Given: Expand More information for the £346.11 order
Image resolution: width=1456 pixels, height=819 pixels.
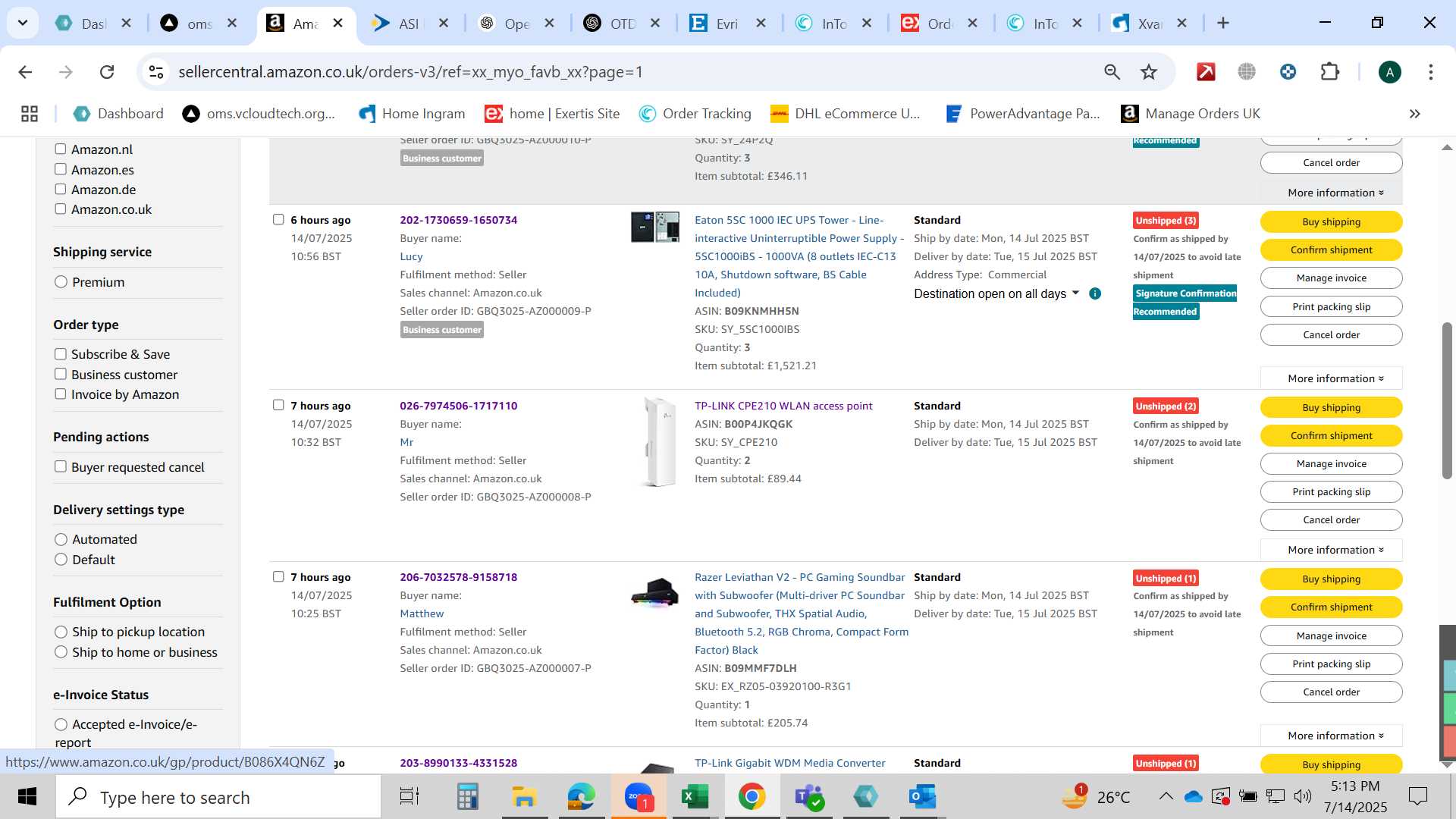Looking at the screenshot, I should click(x=1331, y=193).
